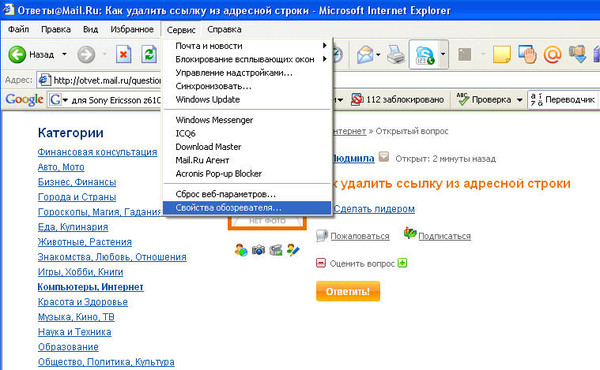Click the Google toolbar logo
600x370 pixels.
(24, 99)
